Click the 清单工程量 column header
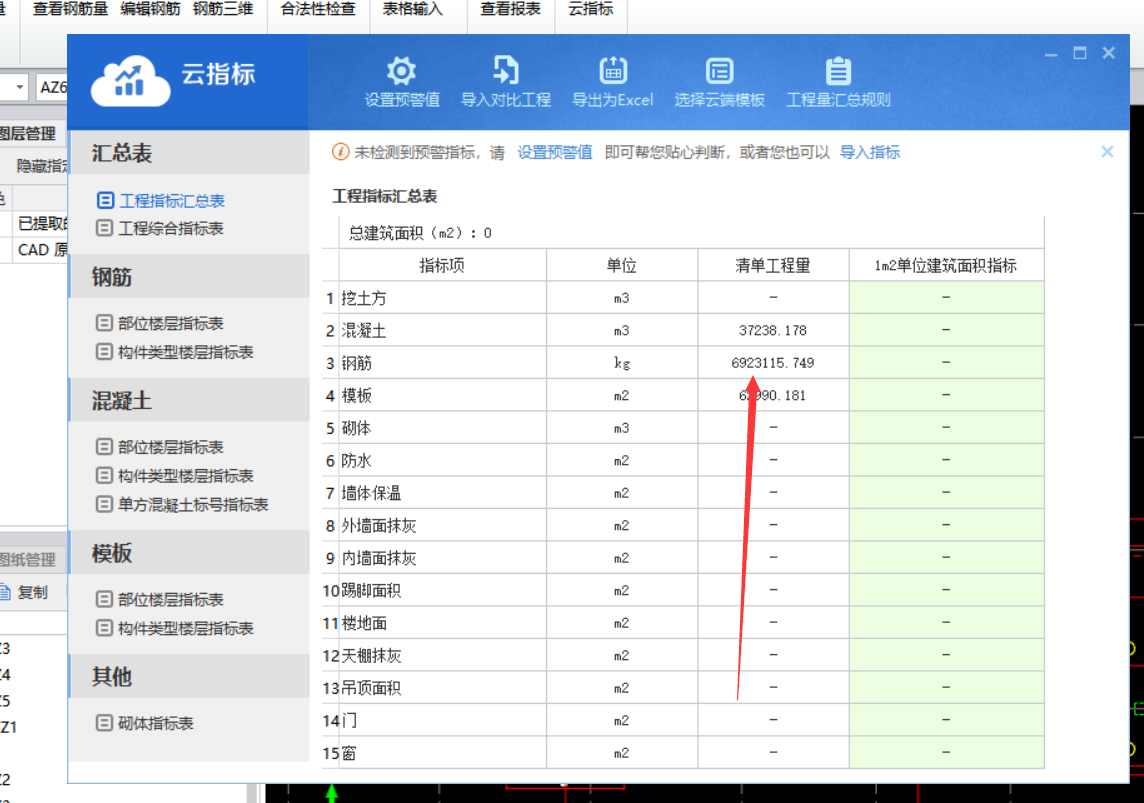Screen dimensions: 1144x803 (x=773, y=265)
